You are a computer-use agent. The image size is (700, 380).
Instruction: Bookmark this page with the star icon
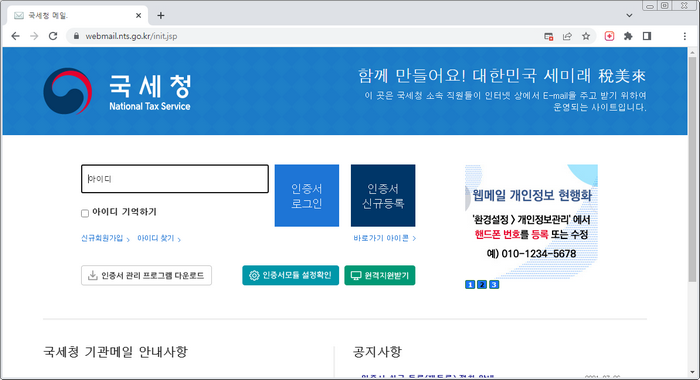586,36
